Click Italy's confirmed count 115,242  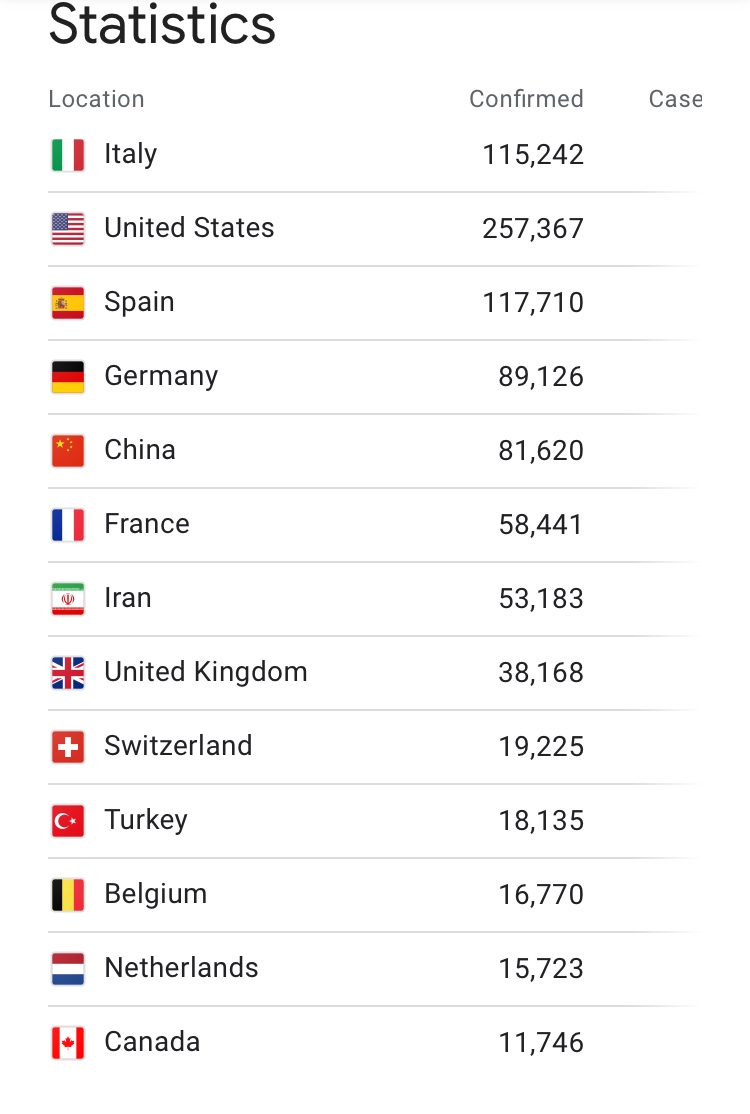[533, 155]
